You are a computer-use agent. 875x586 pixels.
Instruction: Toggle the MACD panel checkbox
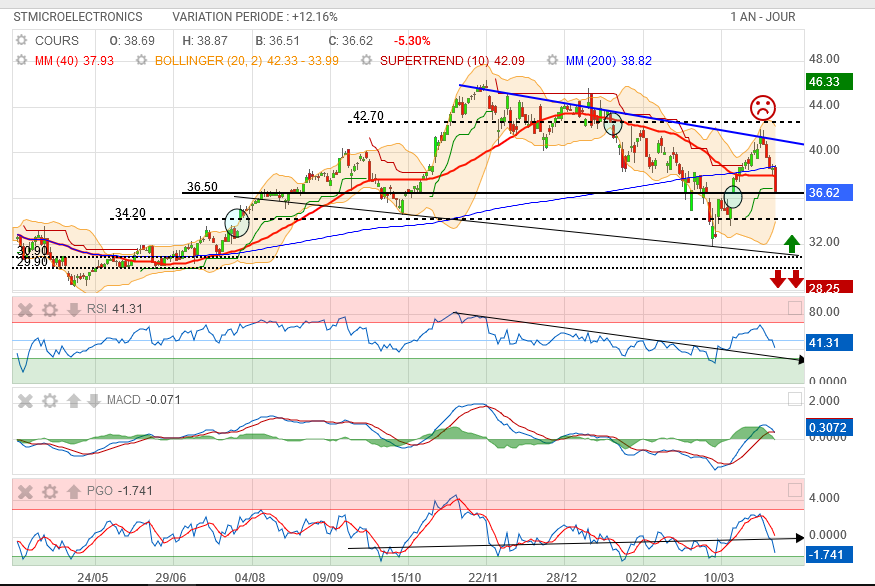(x=795, y=399)
